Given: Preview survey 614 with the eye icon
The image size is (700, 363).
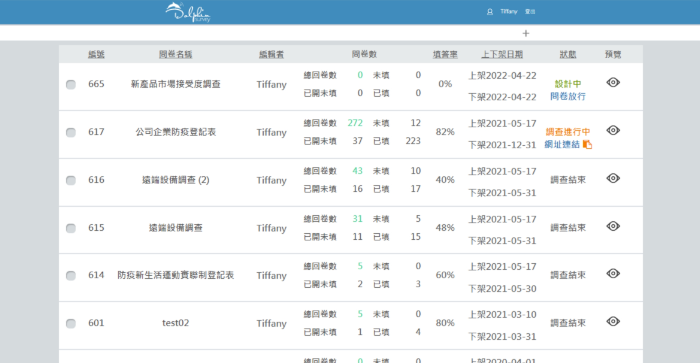Looking at the screenshot, I should [613, 273].
